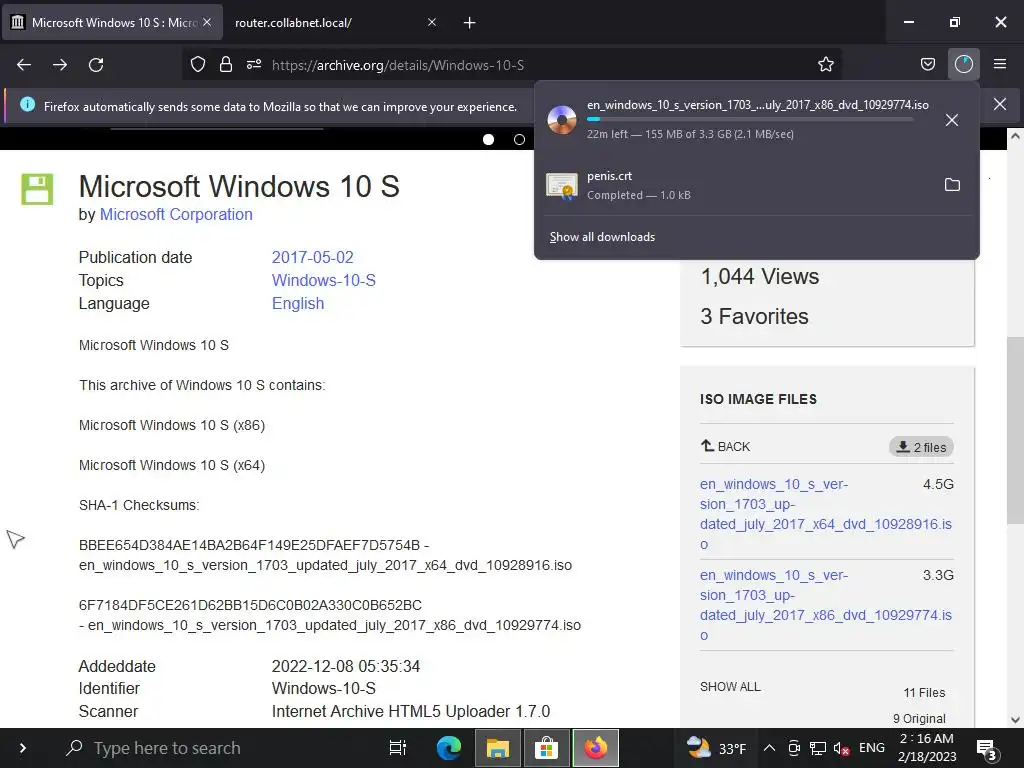
Task: Download all 2 files button
Action: point(921,447)
